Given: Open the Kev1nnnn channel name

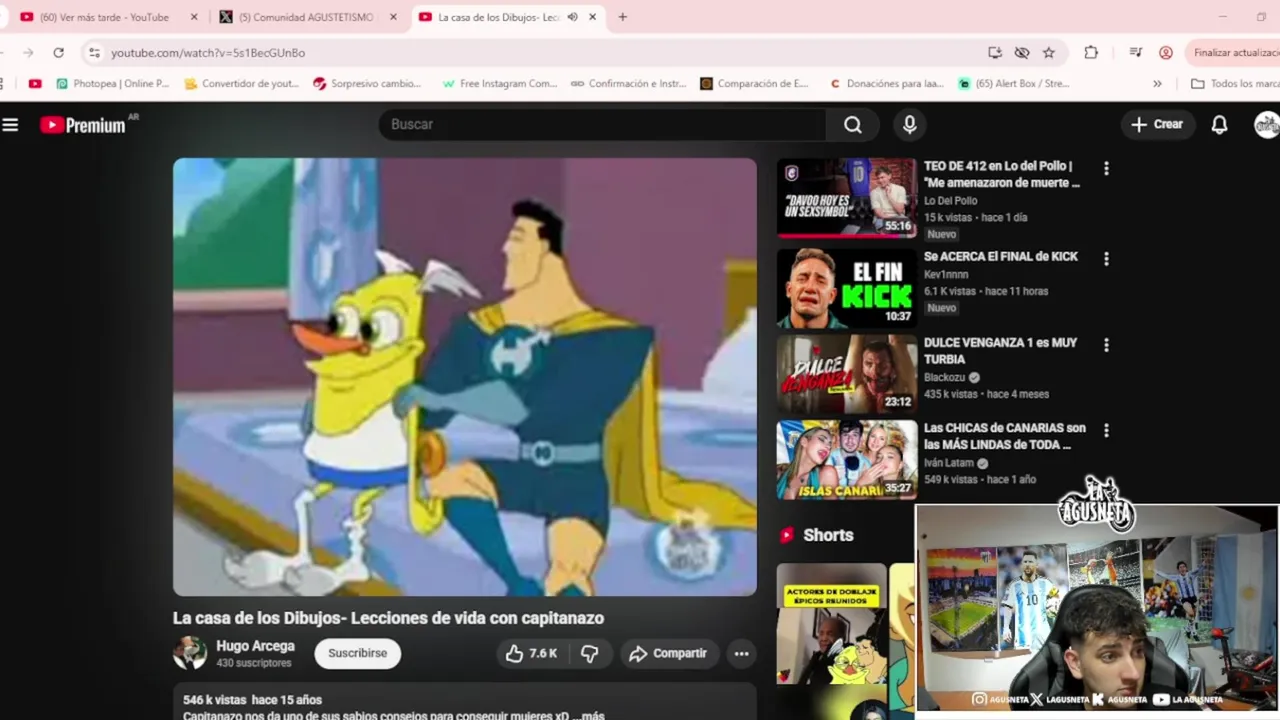Looking at the screenshot, I should point(946,274).
